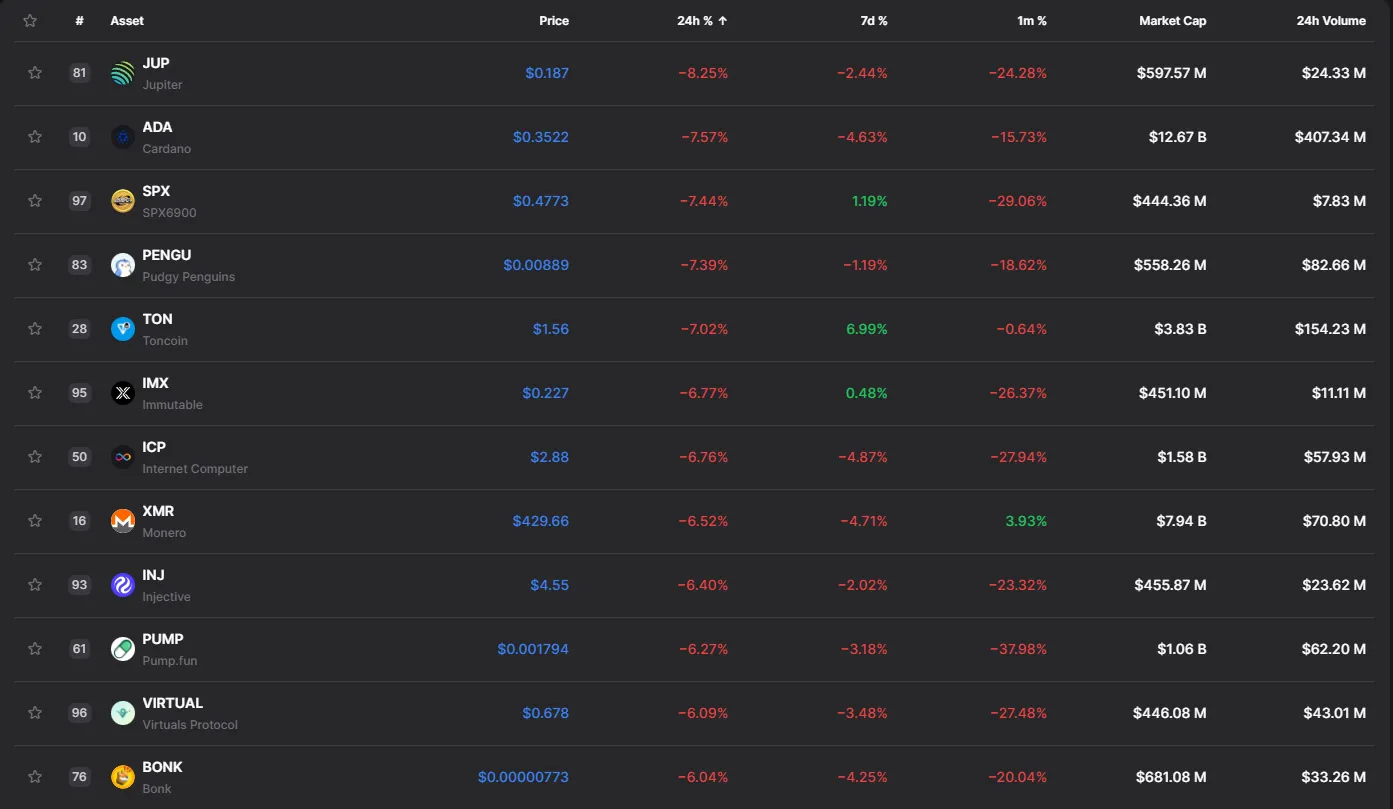Click the SPX6900 coin logo

click(122, 201)
